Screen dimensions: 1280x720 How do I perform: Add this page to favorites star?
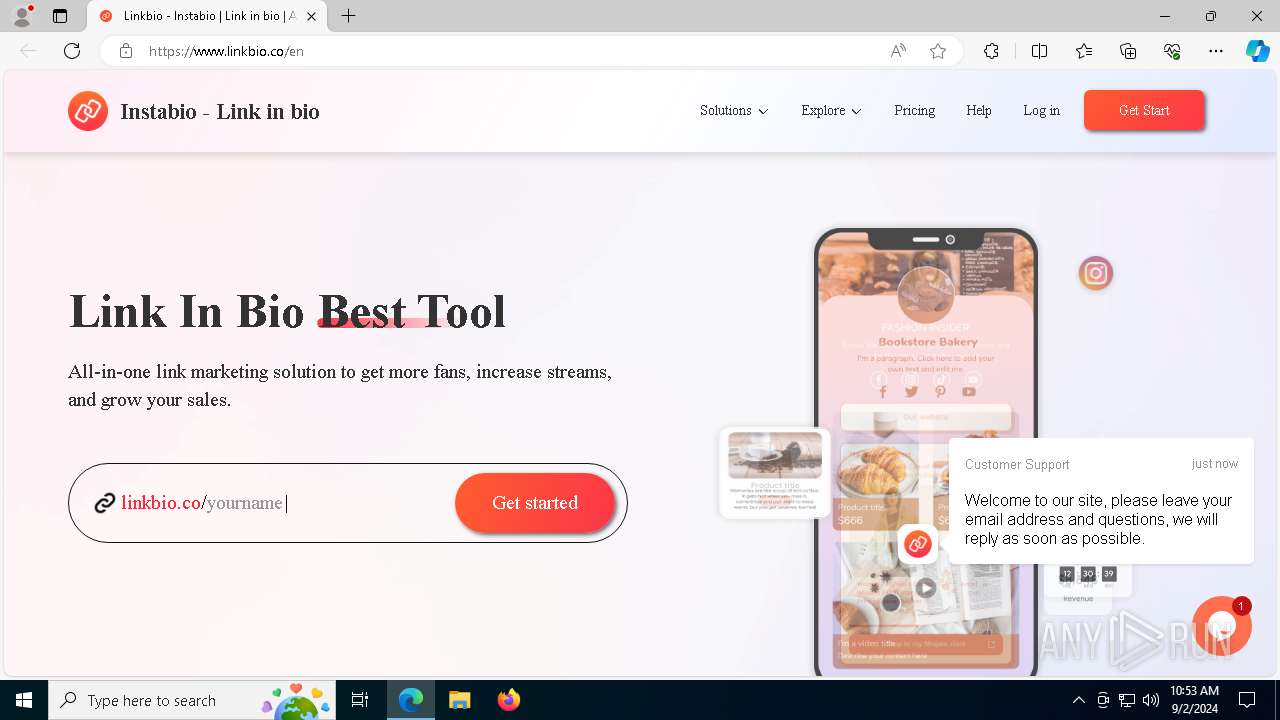[x=938, y=51]
